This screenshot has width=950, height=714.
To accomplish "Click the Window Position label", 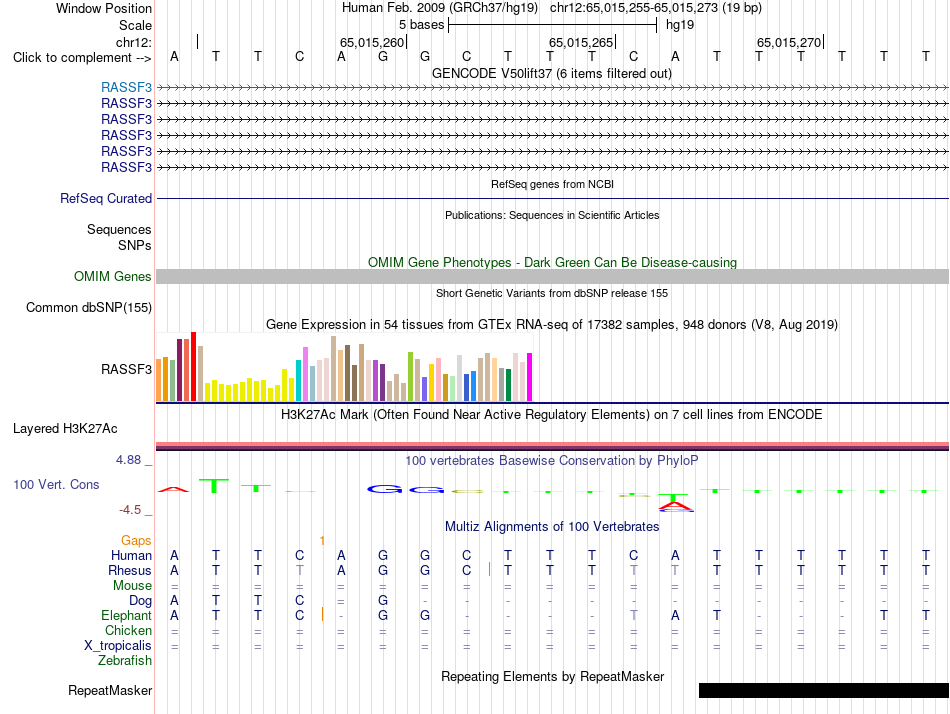I will [x=104, y=8].
